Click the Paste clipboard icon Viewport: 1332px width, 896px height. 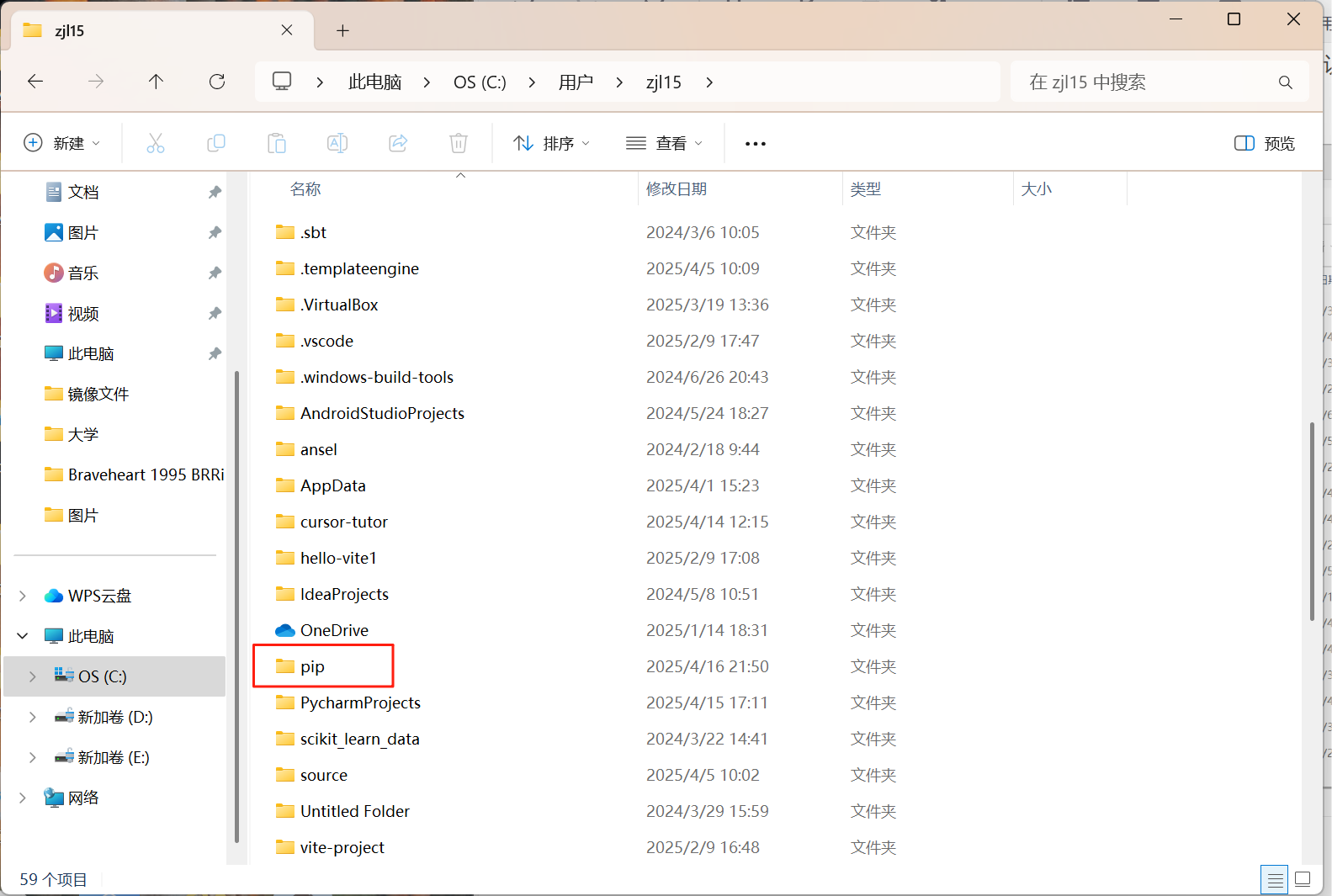(277, 143)
